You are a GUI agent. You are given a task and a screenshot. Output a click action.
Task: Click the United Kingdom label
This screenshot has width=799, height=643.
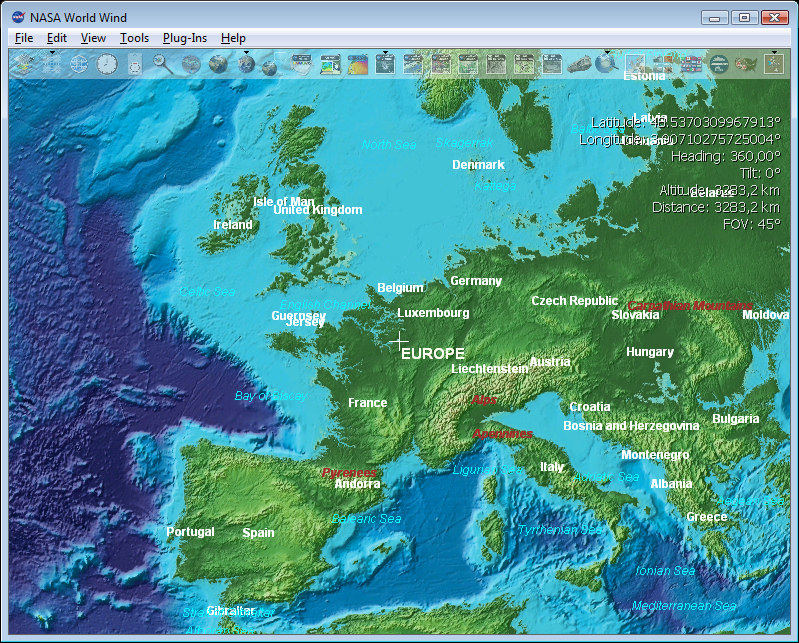point(317,210)
